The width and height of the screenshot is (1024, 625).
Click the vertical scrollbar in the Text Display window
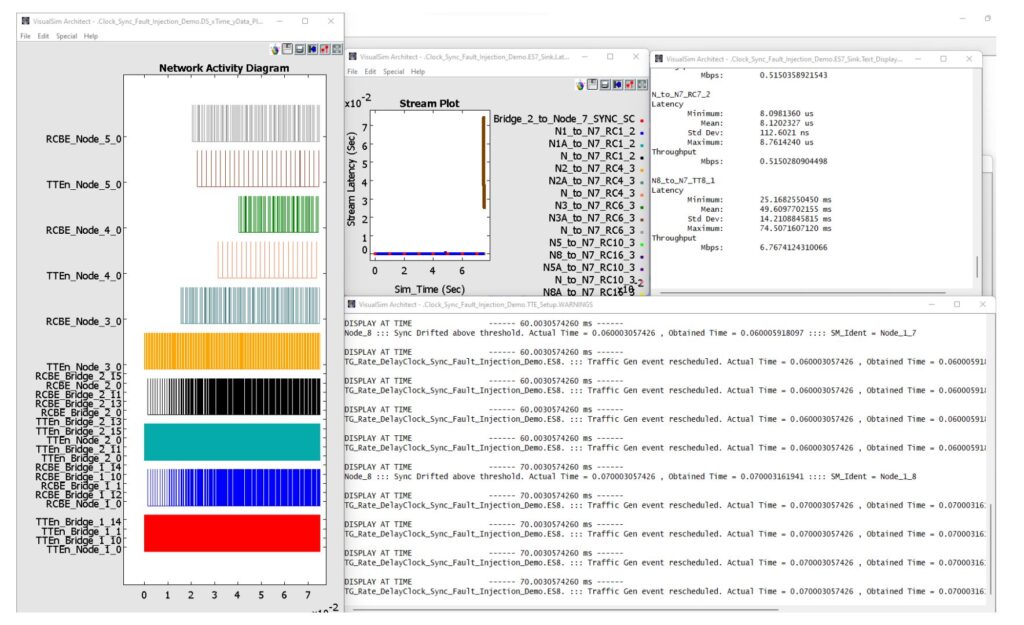(977, 267)
